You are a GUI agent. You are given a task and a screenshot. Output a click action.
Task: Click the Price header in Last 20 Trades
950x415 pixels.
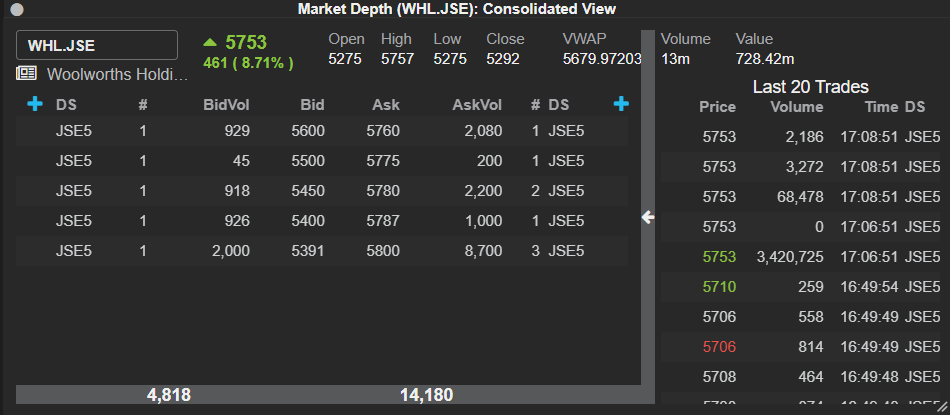[717, 107]
